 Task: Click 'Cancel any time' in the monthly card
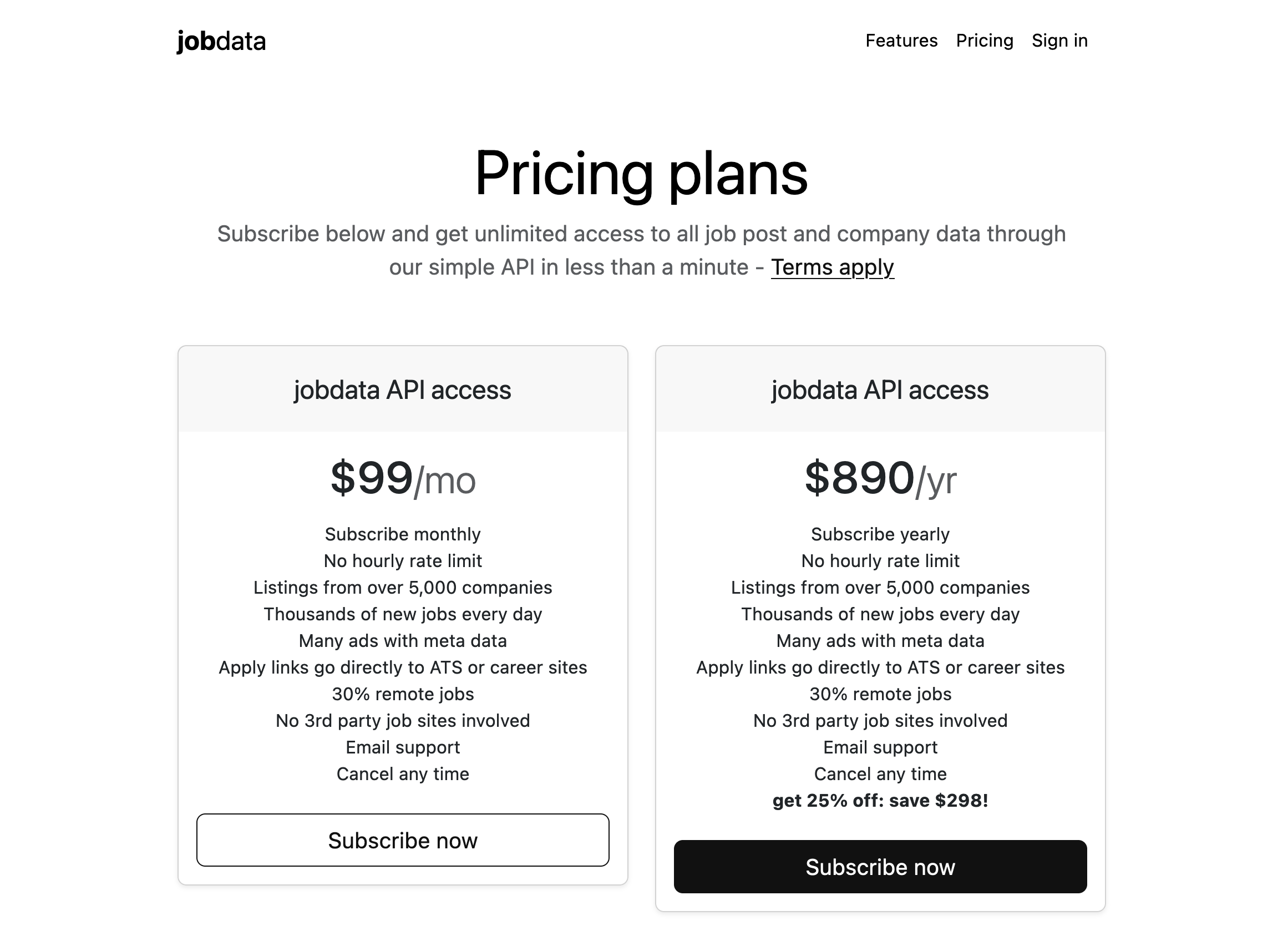click(402, 773)
